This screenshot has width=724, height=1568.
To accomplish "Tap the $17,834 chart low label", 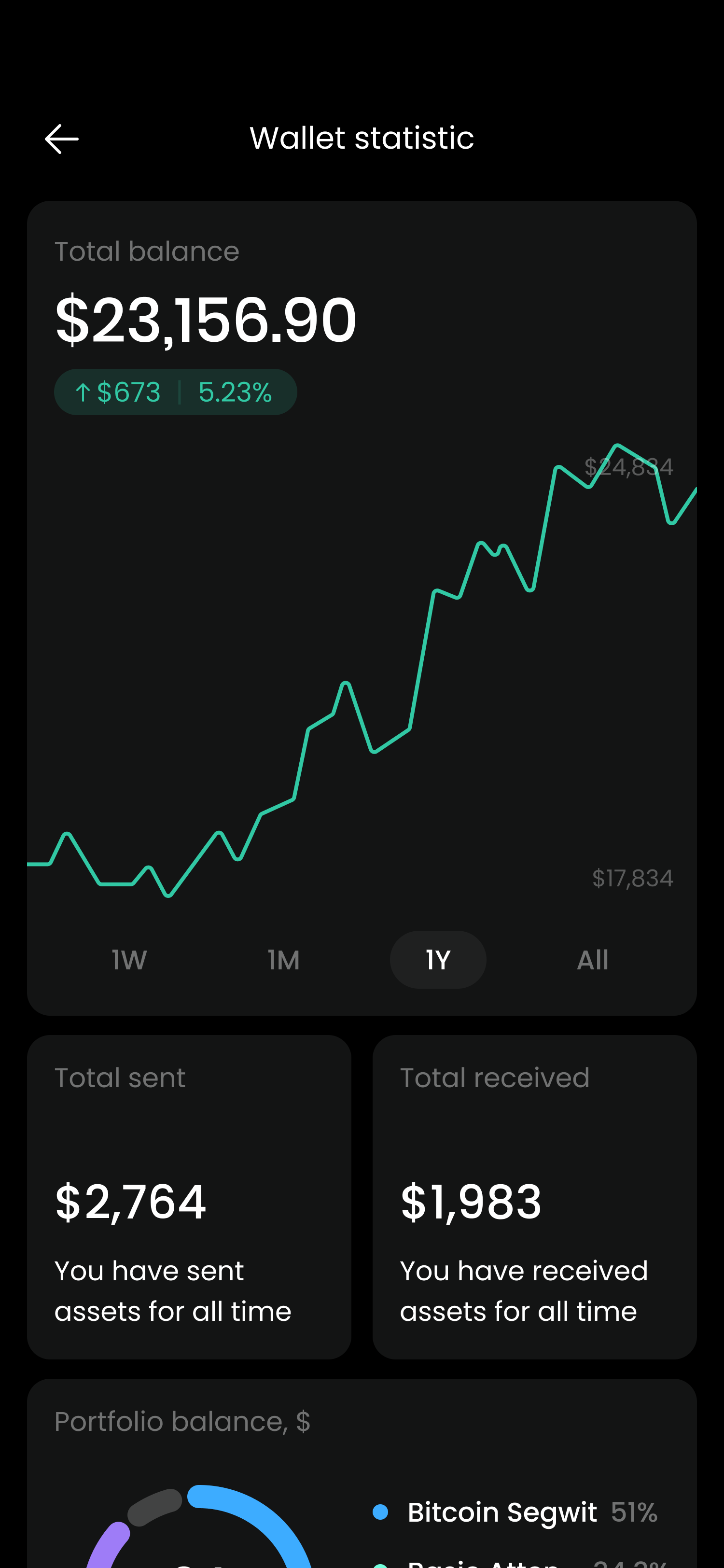I will point(632,878).
